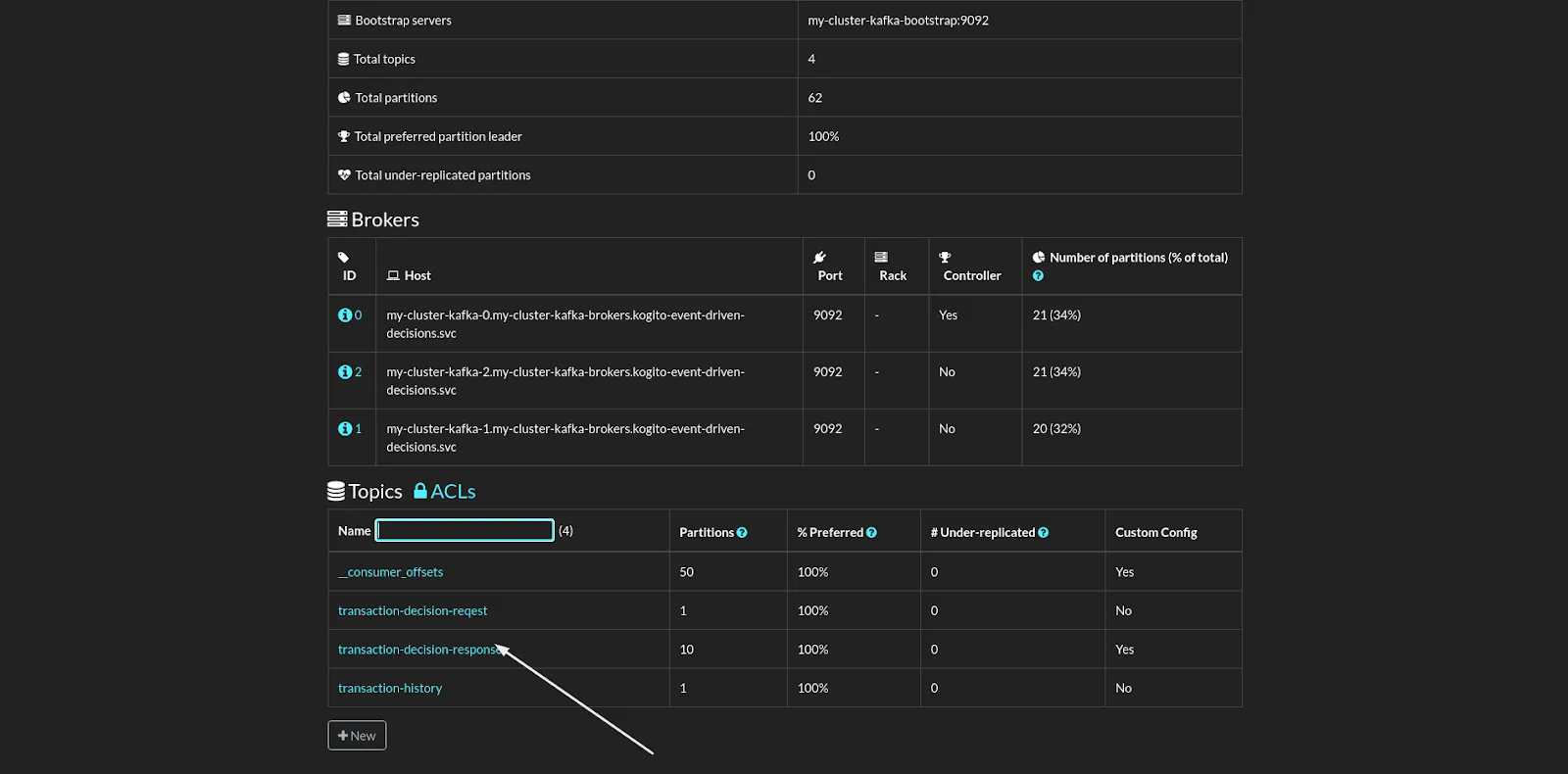Click Custom Config No for transaction-history
Viewport: 1568px width, 774px height.
tap(1123, 689)
